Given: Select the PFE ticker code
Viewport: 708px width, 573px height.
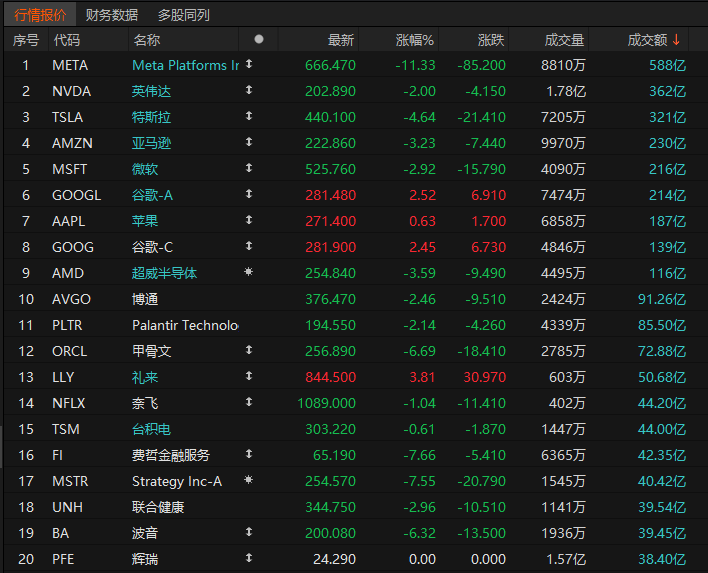Looking at the screenshot, I should tap(63, 559).
